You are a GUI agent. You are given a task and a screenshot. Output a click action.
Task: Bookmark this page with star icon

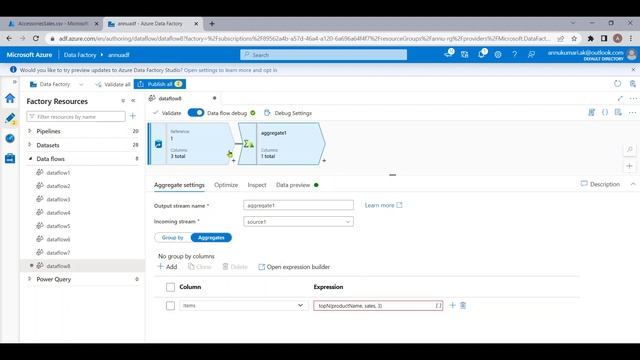click(574, 38)
